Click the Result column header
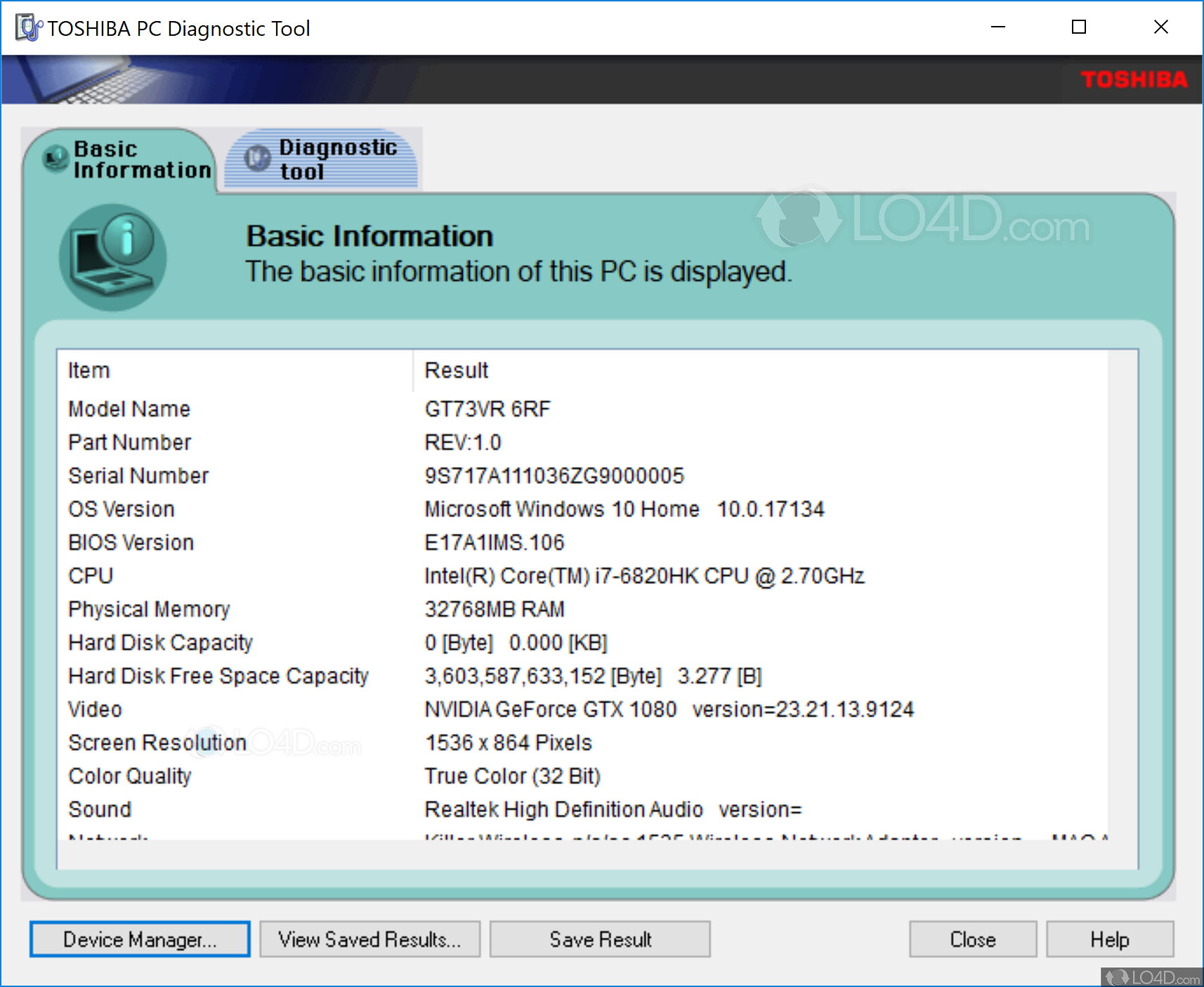This screenshot has height=987, width=1204. tap(457, 370)
